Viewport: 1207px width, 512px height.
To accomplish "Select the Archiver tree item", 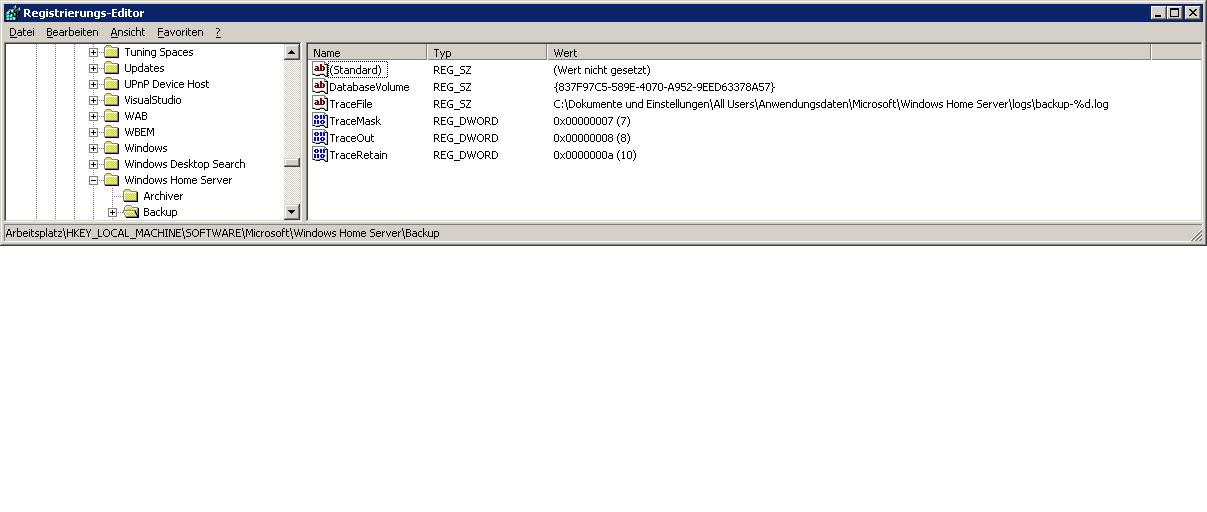I will (163, 196).
